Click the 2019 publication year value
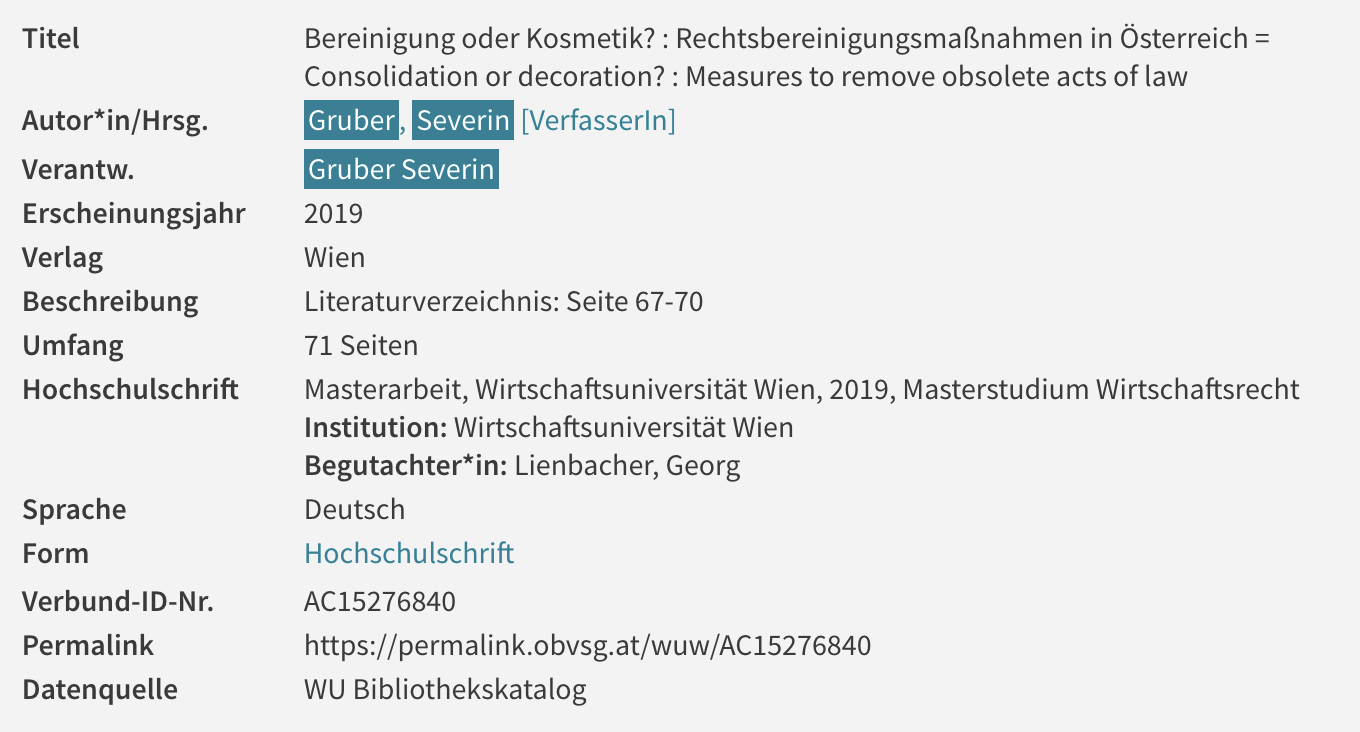 333,213
